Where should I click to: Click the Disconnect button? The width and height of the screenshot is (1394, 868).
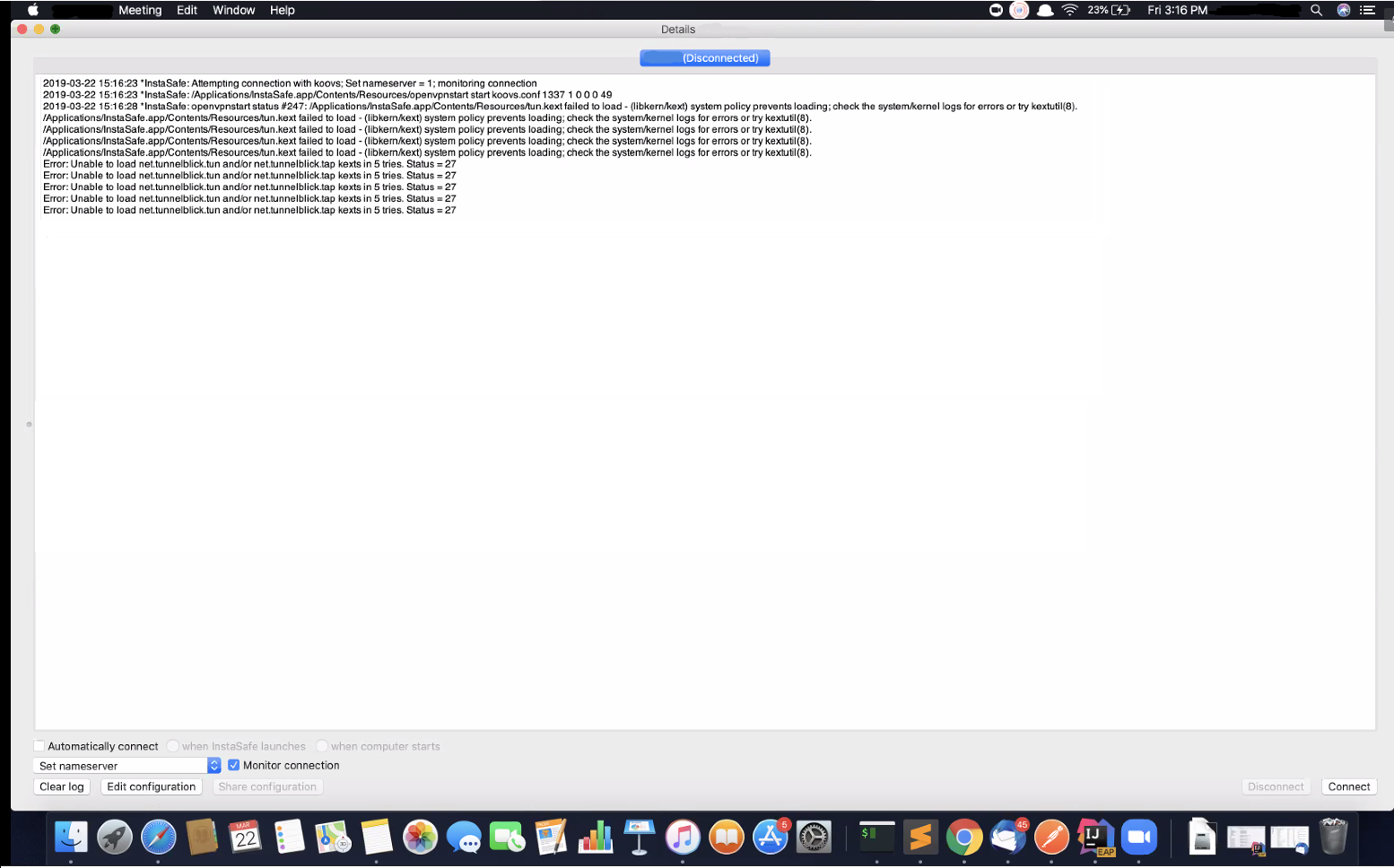1276,786
